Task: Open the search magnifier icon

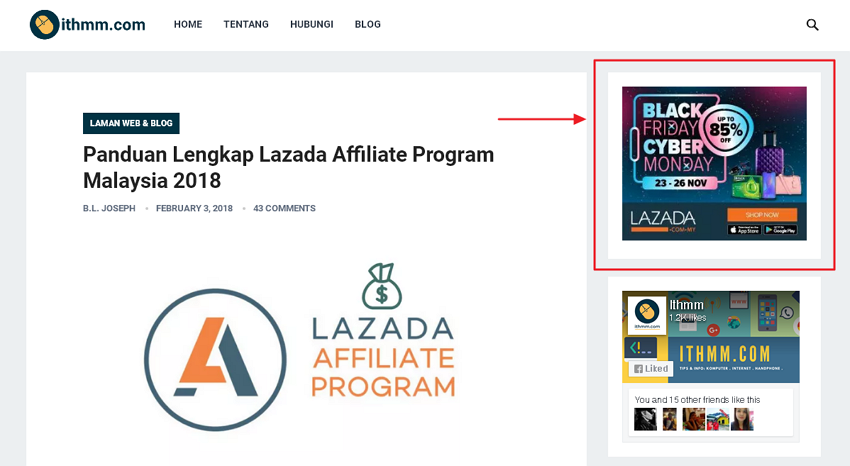Action: [812, 24]
